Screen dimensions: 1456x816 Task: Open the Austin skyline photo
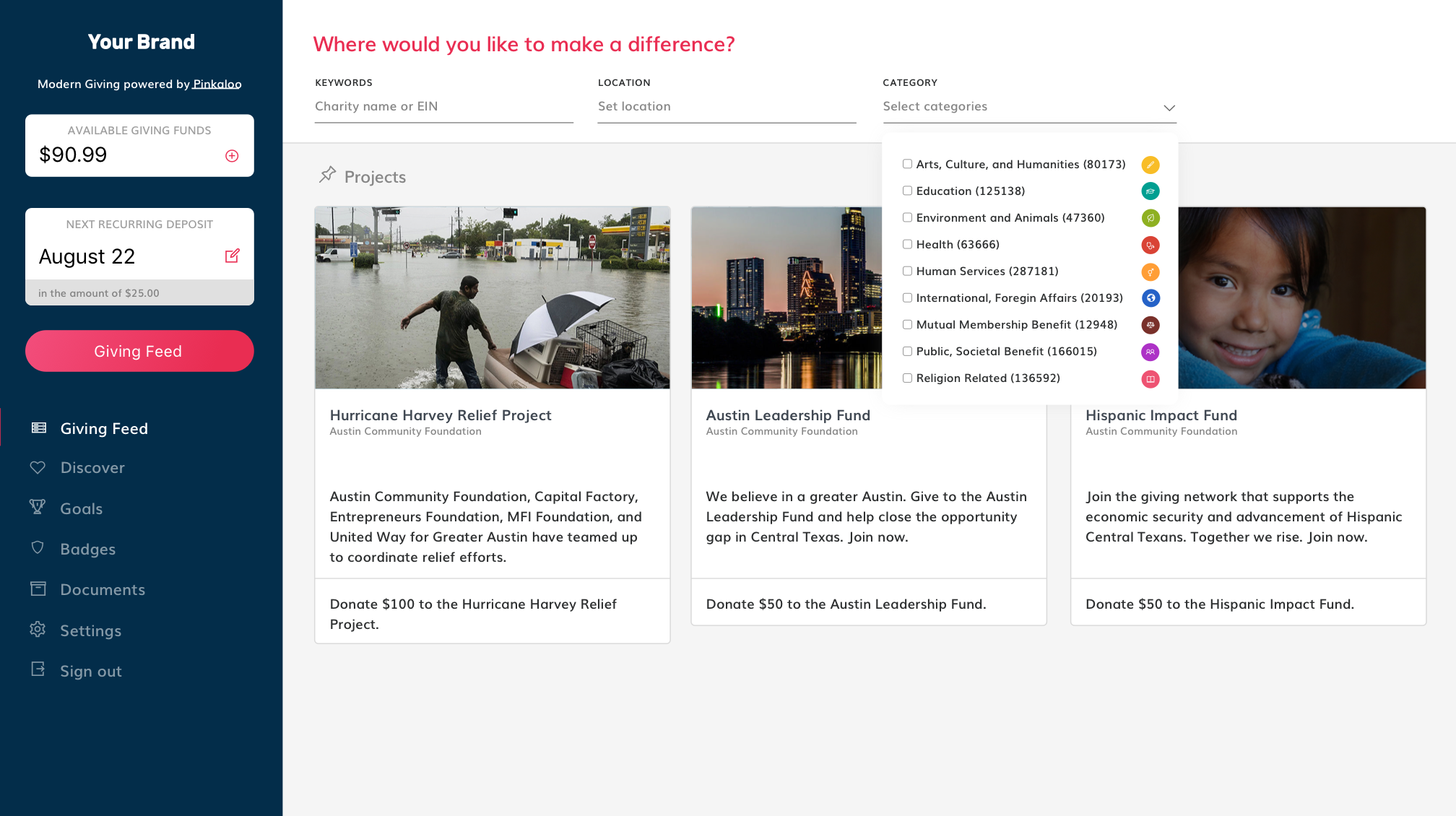pyautogui.click(x=786, y=298)
